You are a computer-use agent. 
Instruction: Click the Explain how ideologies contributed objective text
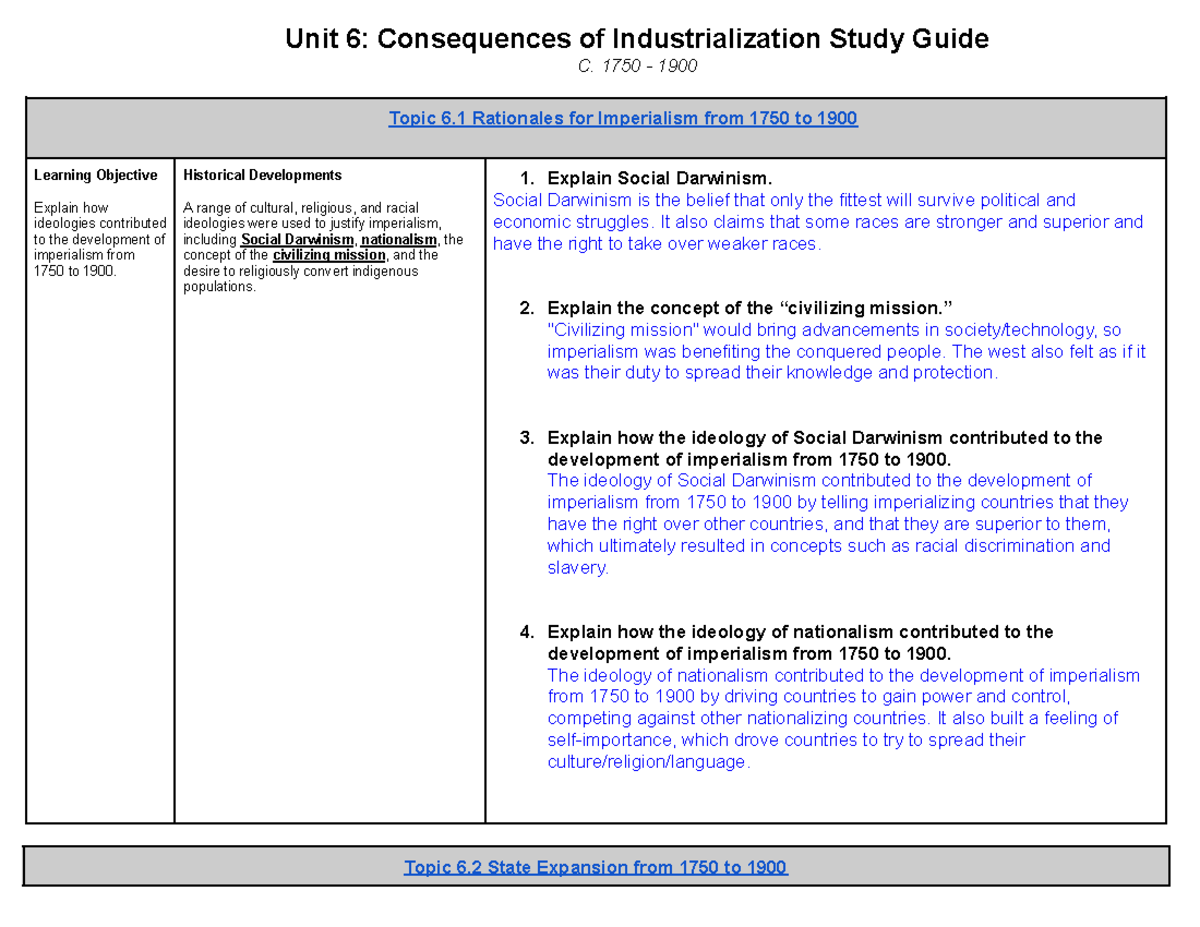(x=99, y=239)
